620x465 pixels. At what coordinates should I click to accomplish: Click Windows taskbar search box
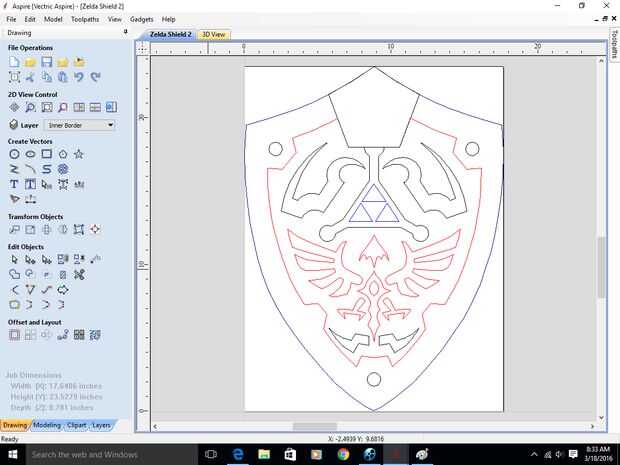112,454
